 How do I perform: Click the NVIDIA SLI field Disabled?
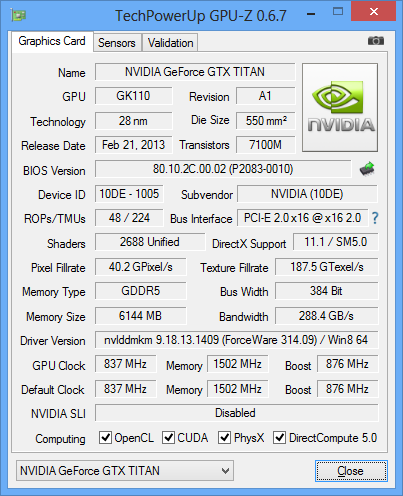(x=237, y=413)
